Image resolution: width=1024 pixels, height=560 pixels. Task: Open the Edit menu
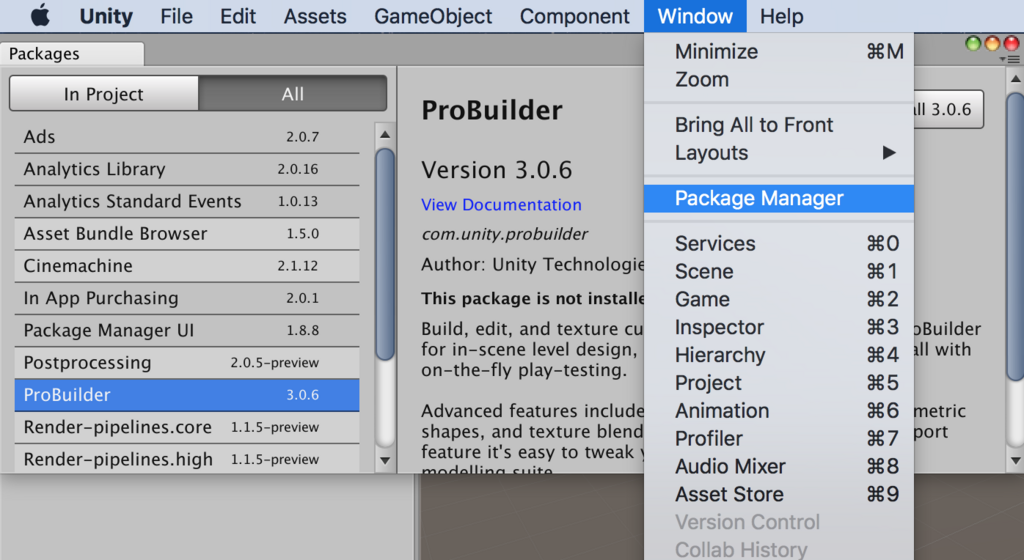click(x=238, y=16)
